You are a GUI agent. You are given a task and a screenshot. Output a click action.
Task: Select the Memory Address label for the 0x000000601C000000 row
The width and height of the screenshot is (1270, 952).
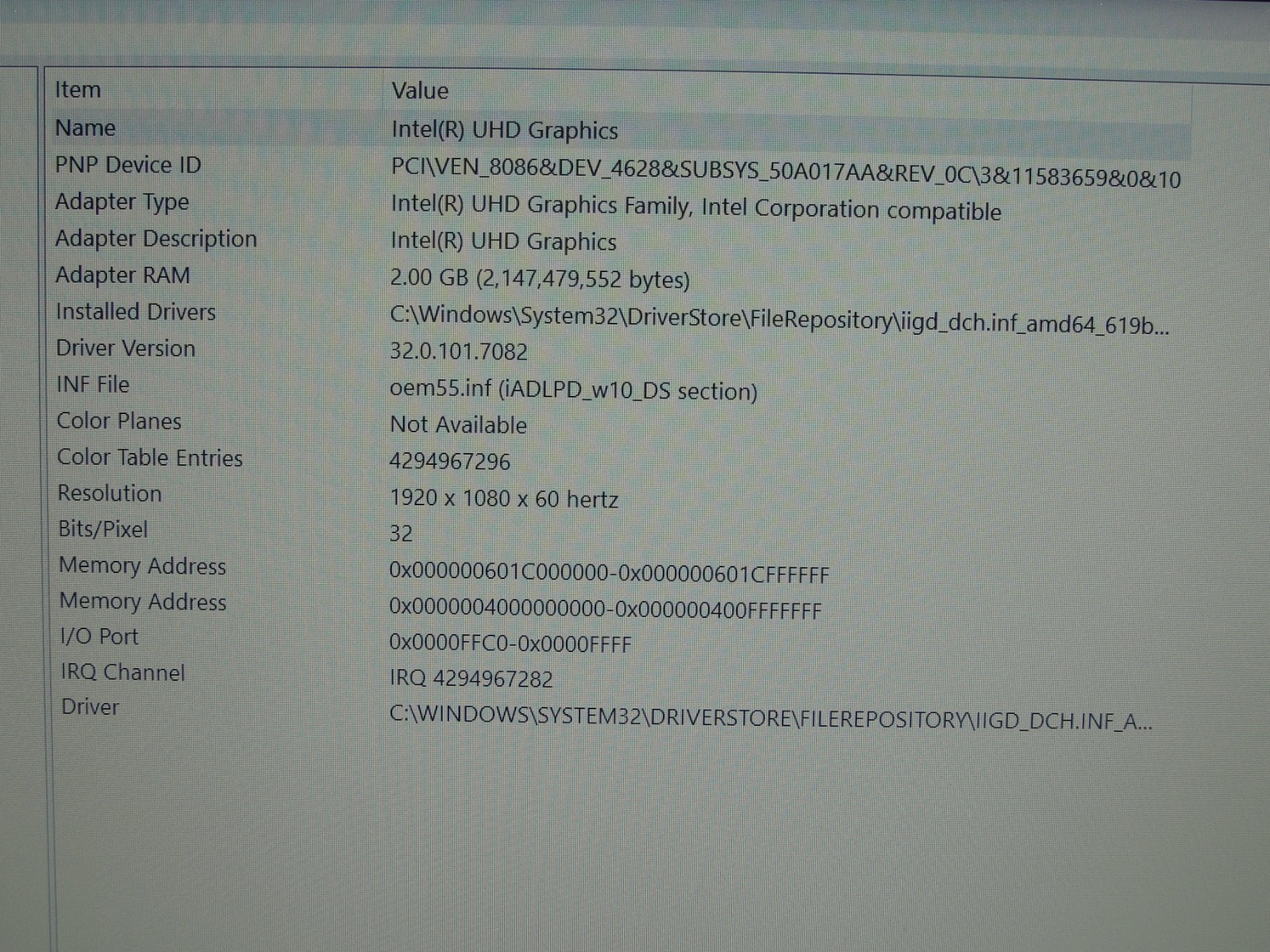(x=143, y=566)
